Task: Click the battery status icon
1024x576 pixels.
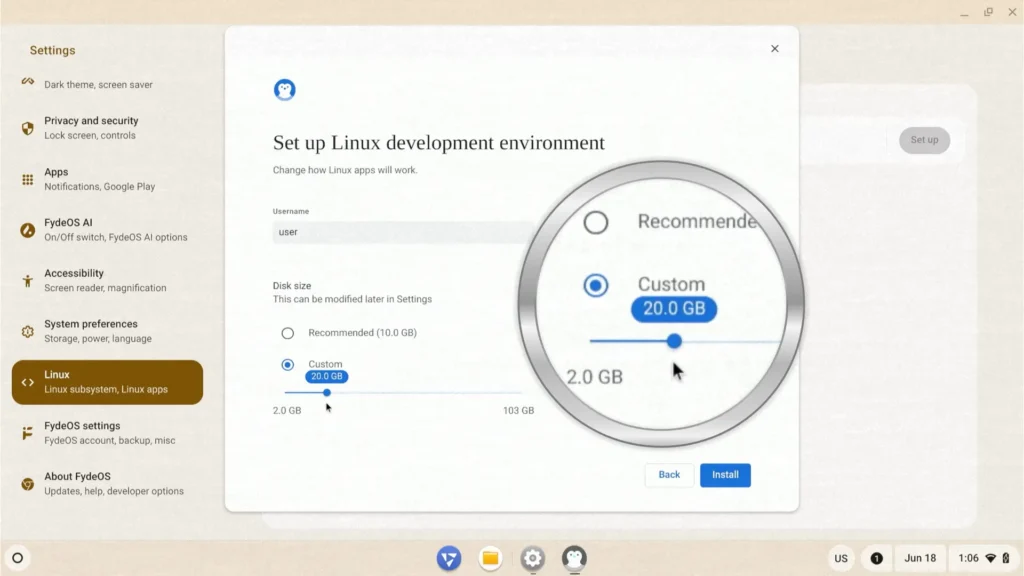Action: [1006, 558]
